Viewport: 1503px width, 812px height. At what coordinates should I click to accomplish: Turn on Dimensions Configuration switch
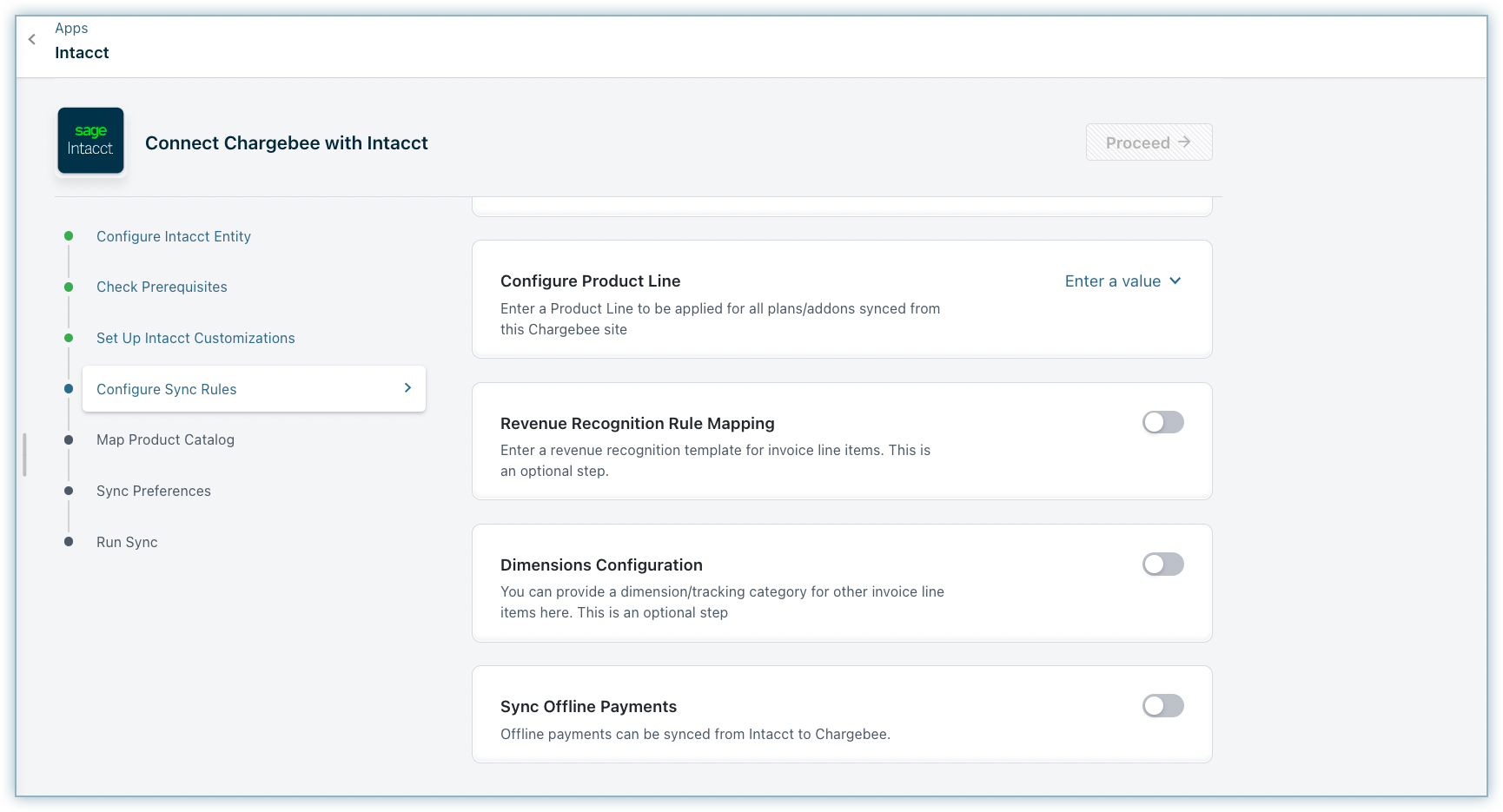[x=1162, y=564]
